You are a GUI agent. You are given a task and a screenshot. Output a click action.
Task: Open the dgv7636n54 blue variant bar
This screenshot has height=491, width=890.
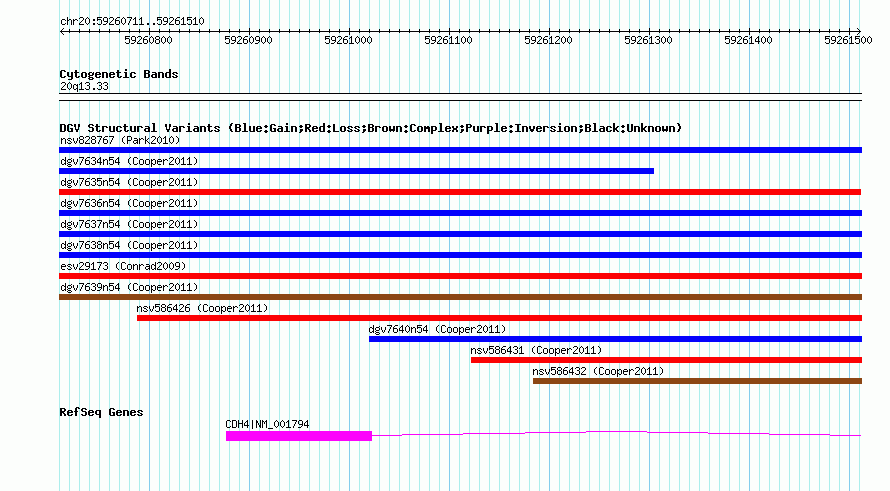tap(460, 213)
